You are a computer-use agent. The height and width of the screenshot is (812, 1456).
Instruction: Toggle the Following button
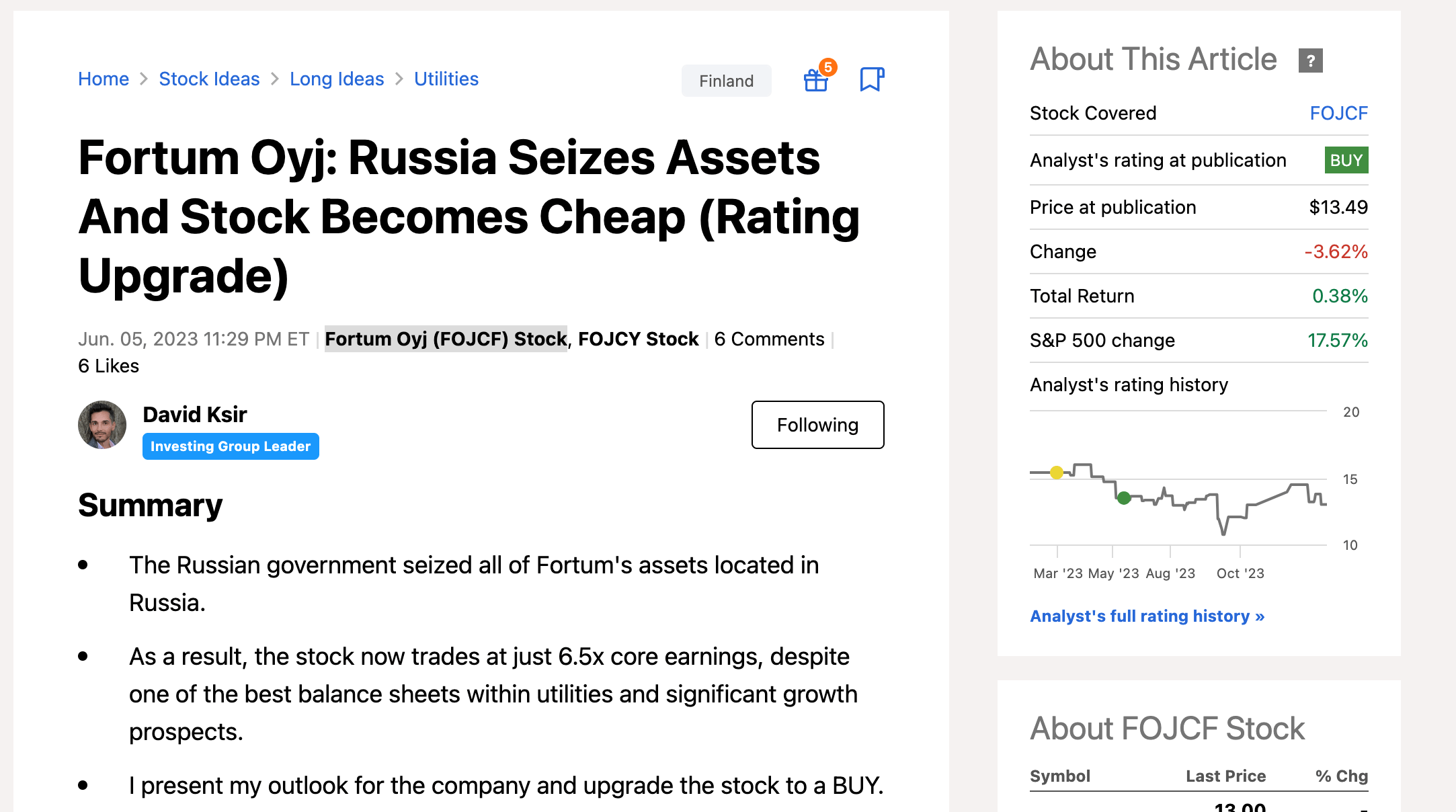pos(817,425)
